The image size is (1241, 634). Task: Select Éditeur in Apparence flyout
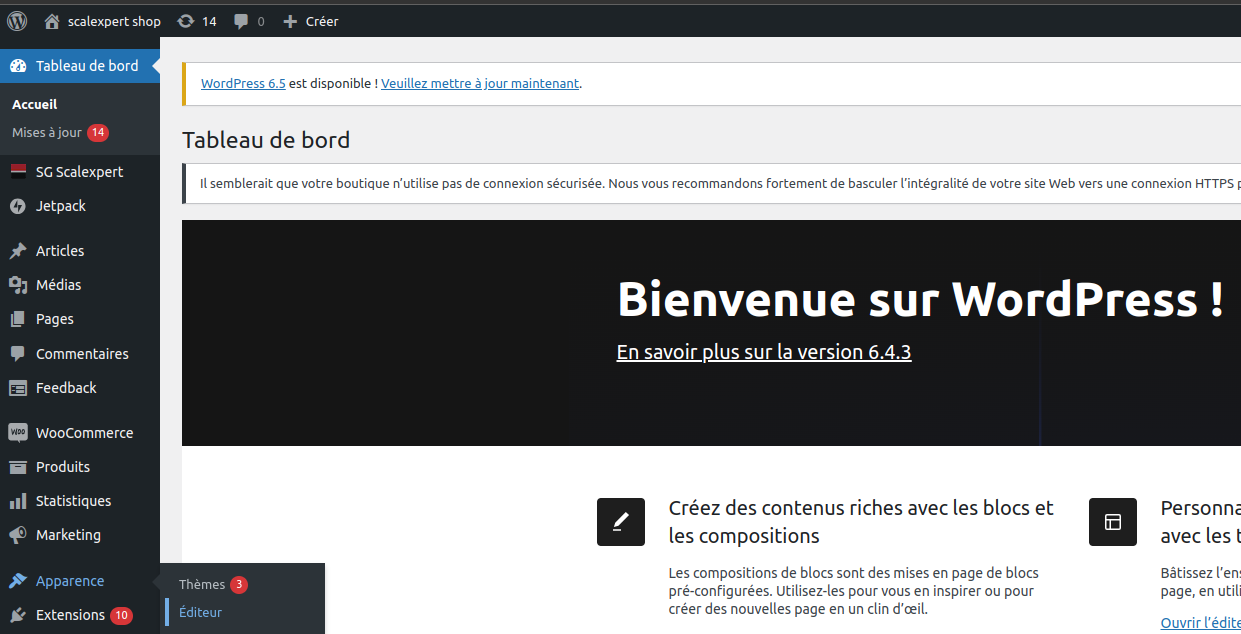(200, 612)
